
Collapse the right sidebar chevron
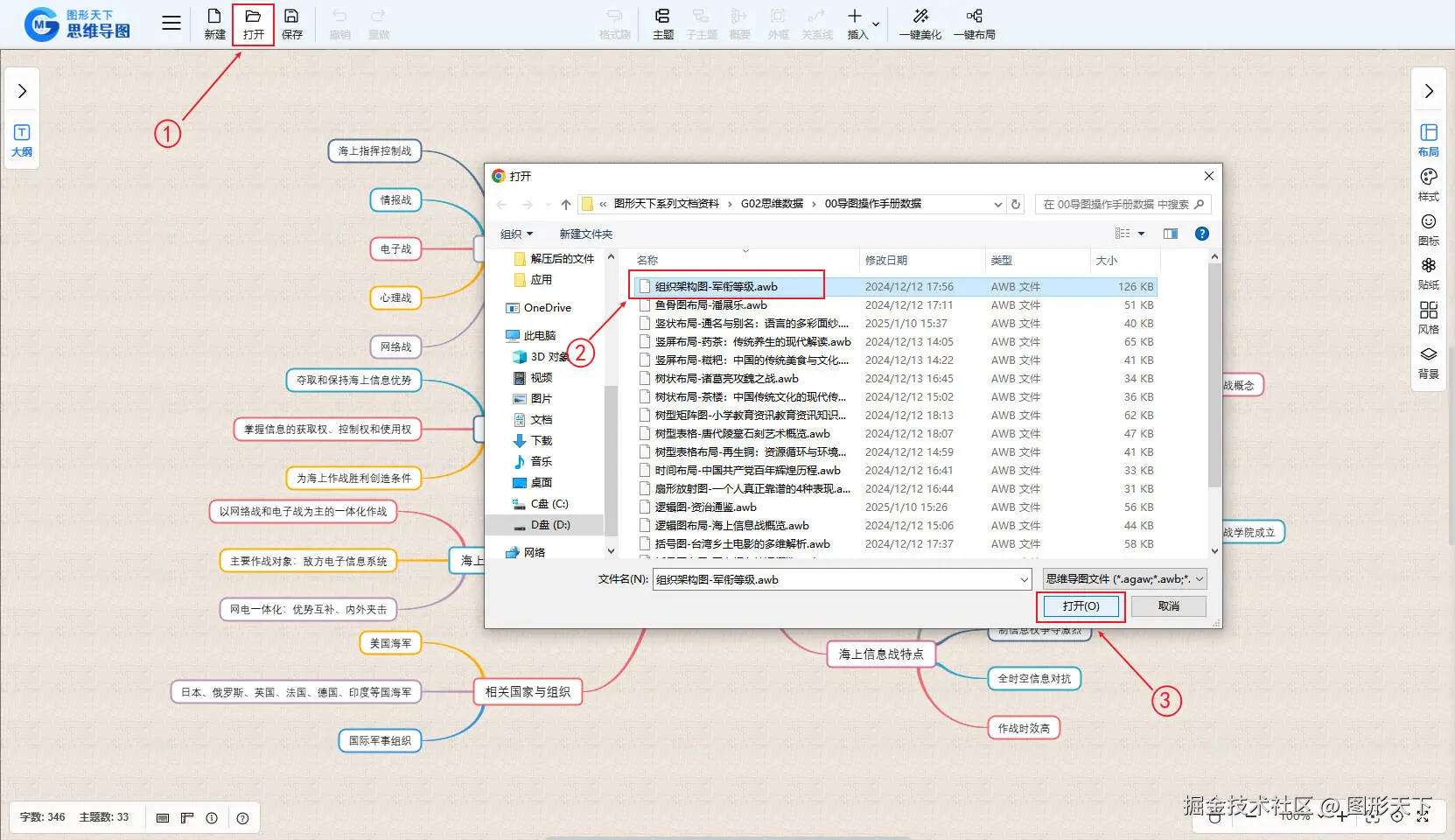coord(1429,91)
